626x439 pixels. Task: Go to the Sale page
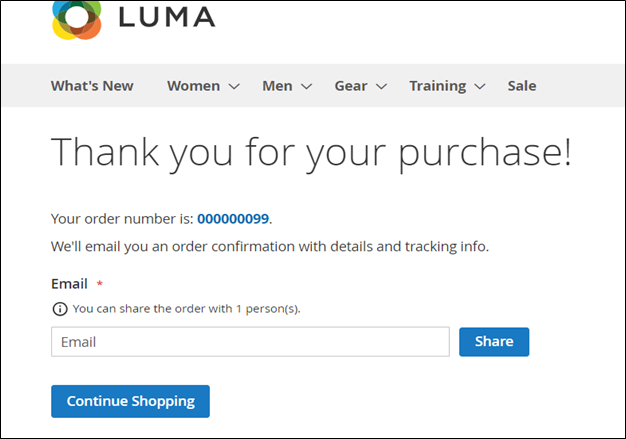tap(522, 86)
